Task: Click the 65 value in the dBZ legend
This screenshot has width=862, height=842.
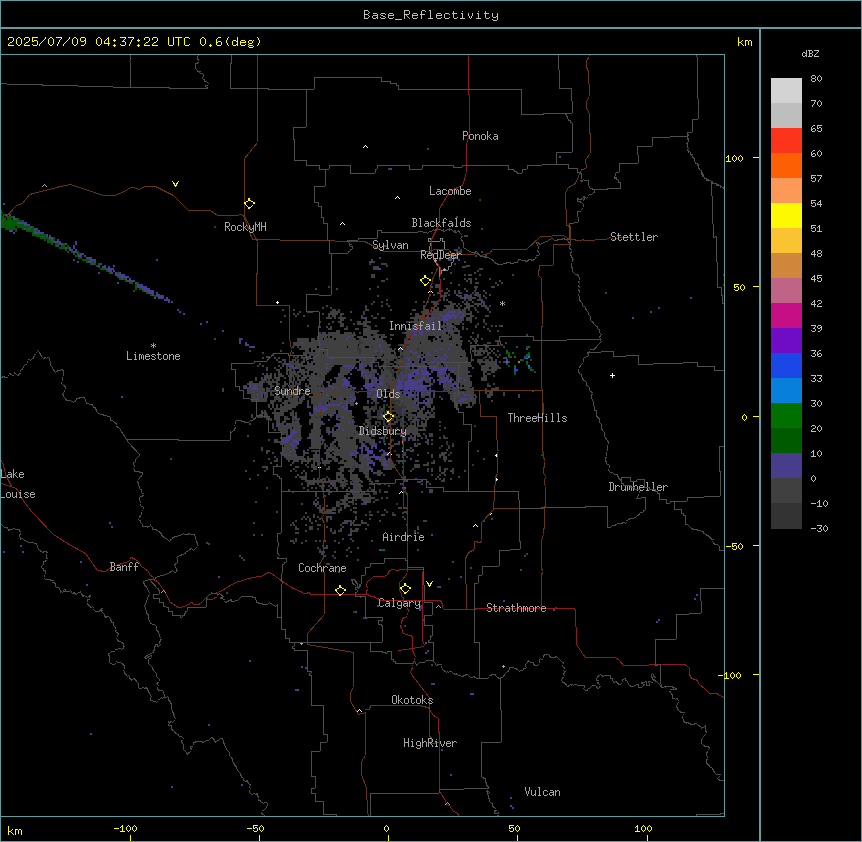Action: pyautogui.click(x=816, y=129)
